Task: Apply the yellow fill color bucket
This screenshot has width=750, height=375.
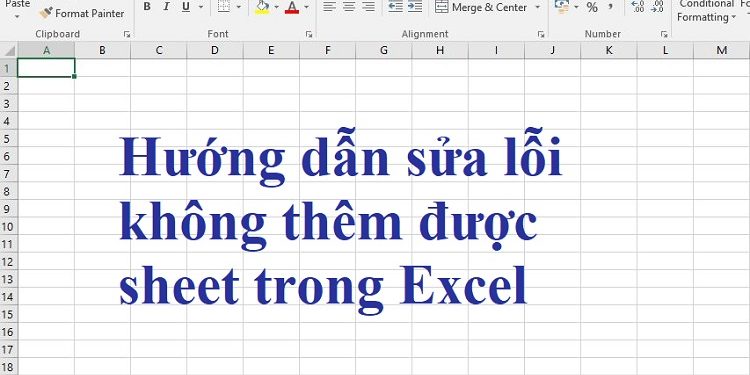Action: coord(262,7)
